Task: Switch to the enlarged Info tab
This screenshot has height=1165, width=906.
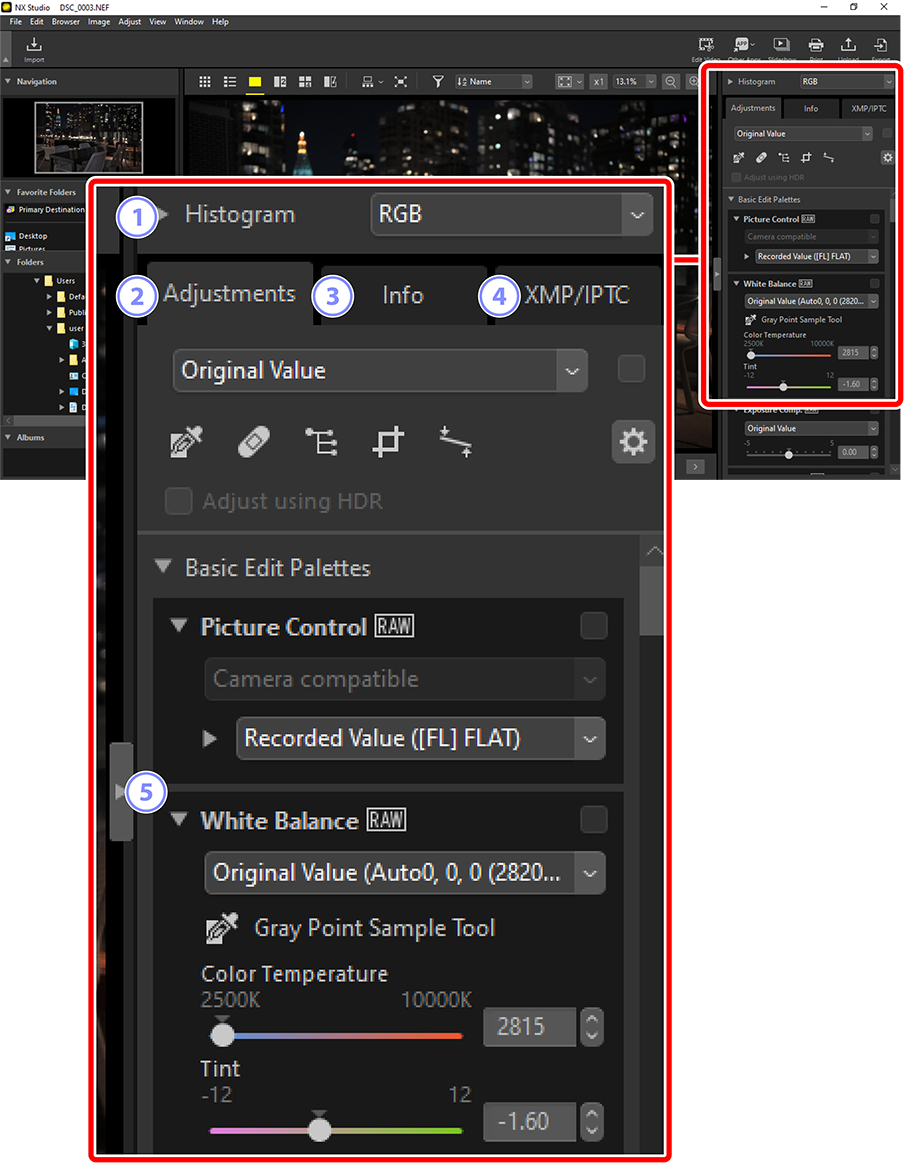Action: click(x=403, y=295)
